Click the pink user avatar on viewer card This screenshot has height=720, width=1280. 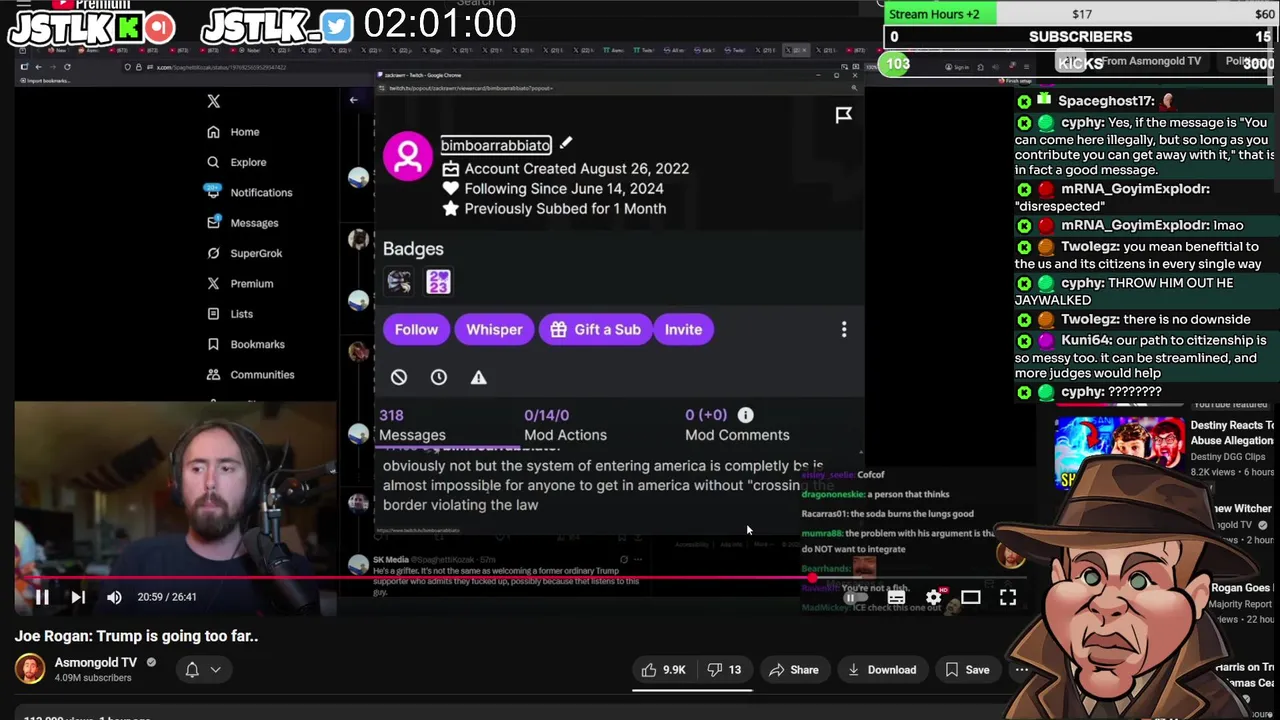point(408,158)
